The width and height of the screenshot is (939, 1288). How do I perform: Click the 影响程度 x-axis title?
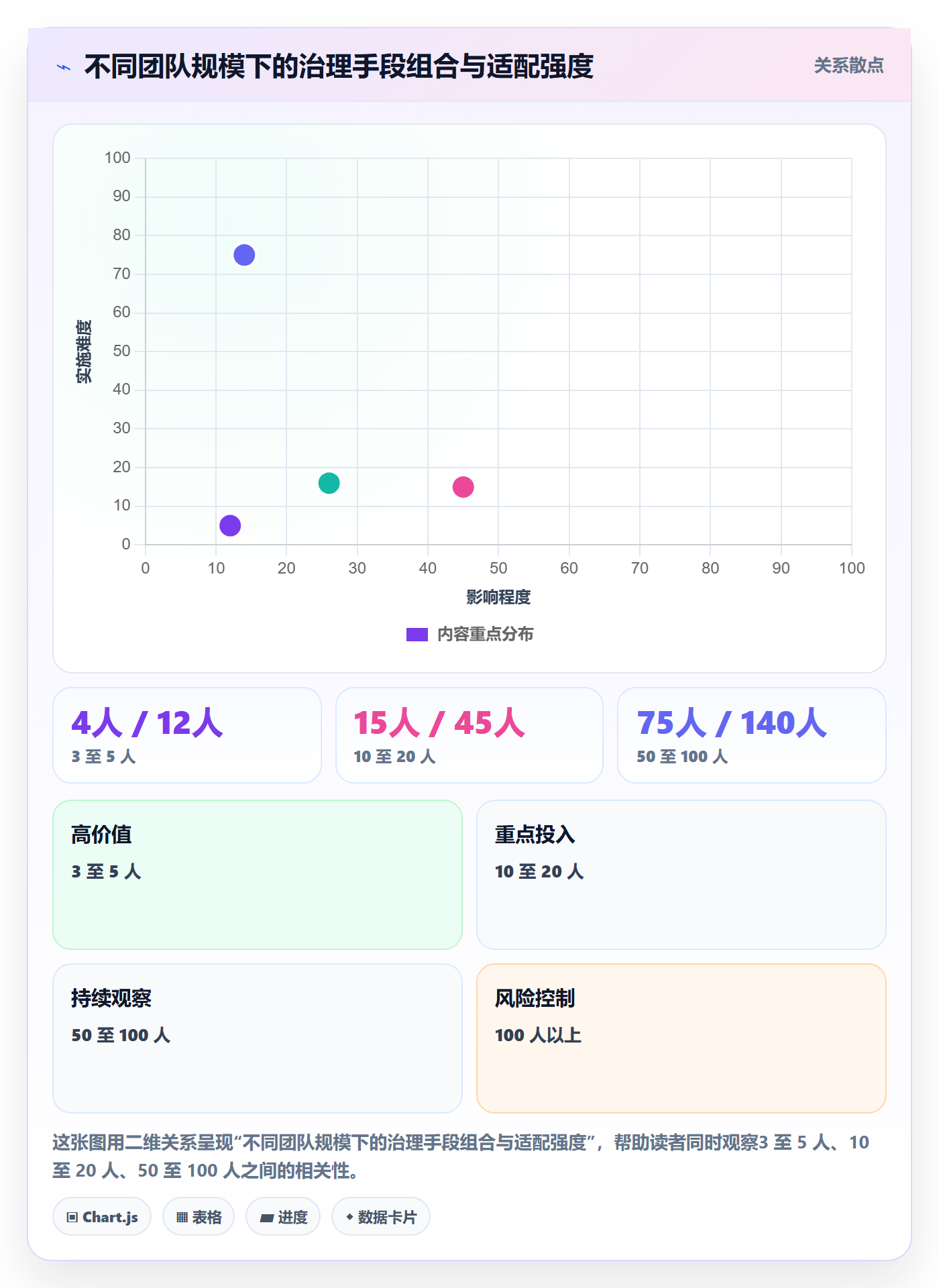tap(498, 597)
